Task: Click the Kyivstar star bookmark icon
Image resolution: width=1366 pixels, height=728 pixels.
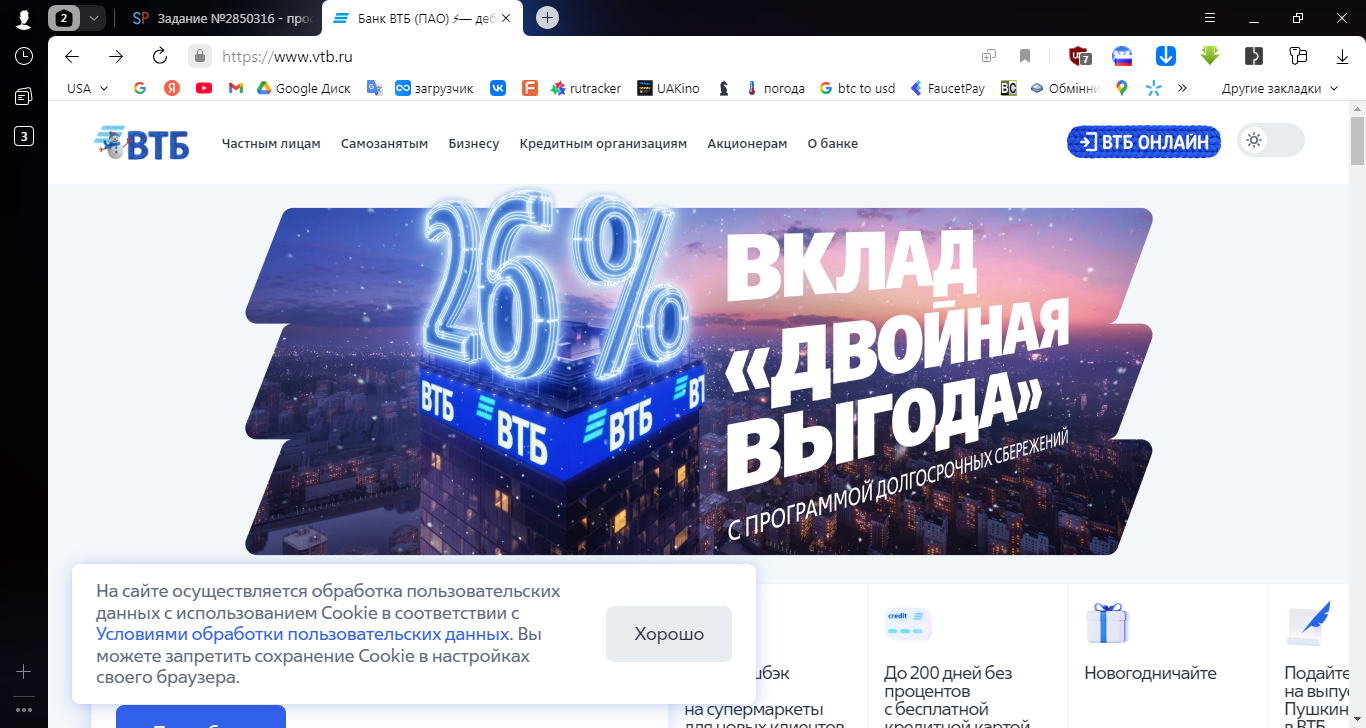Action: 1153,88
